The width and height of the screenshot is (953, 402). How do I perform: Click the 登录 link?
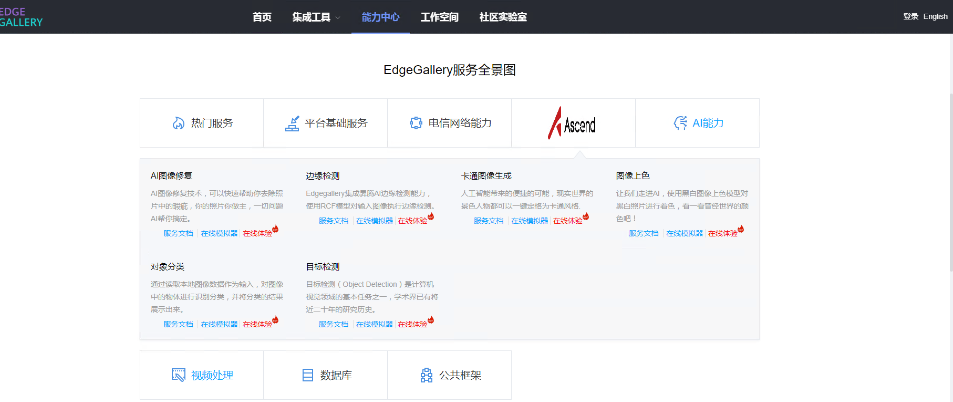(x=910, y=17)
